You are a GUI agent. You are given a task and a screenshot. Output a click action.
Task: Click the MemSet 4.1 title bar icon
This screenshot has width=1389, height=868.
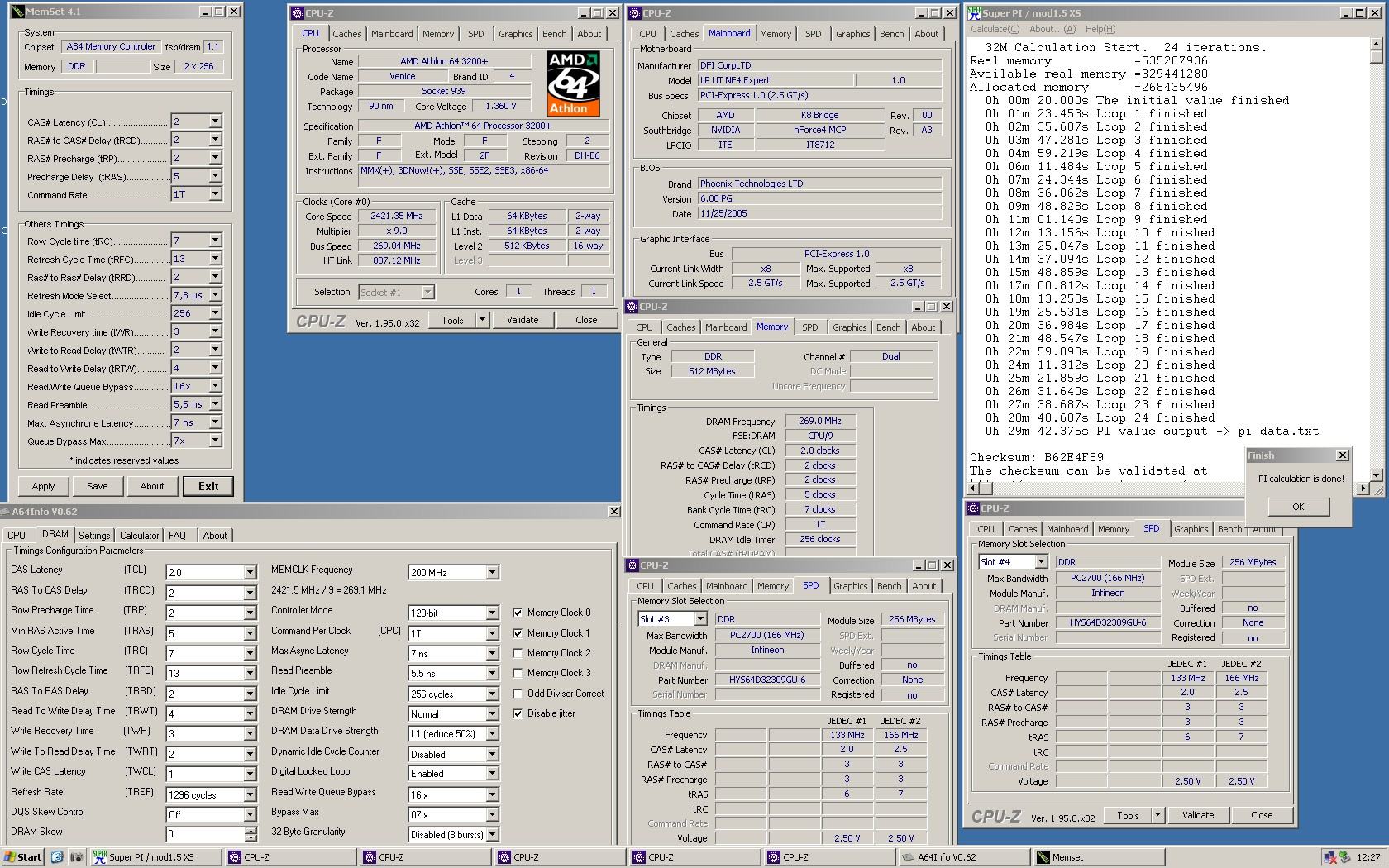click(x=17, y=12)
